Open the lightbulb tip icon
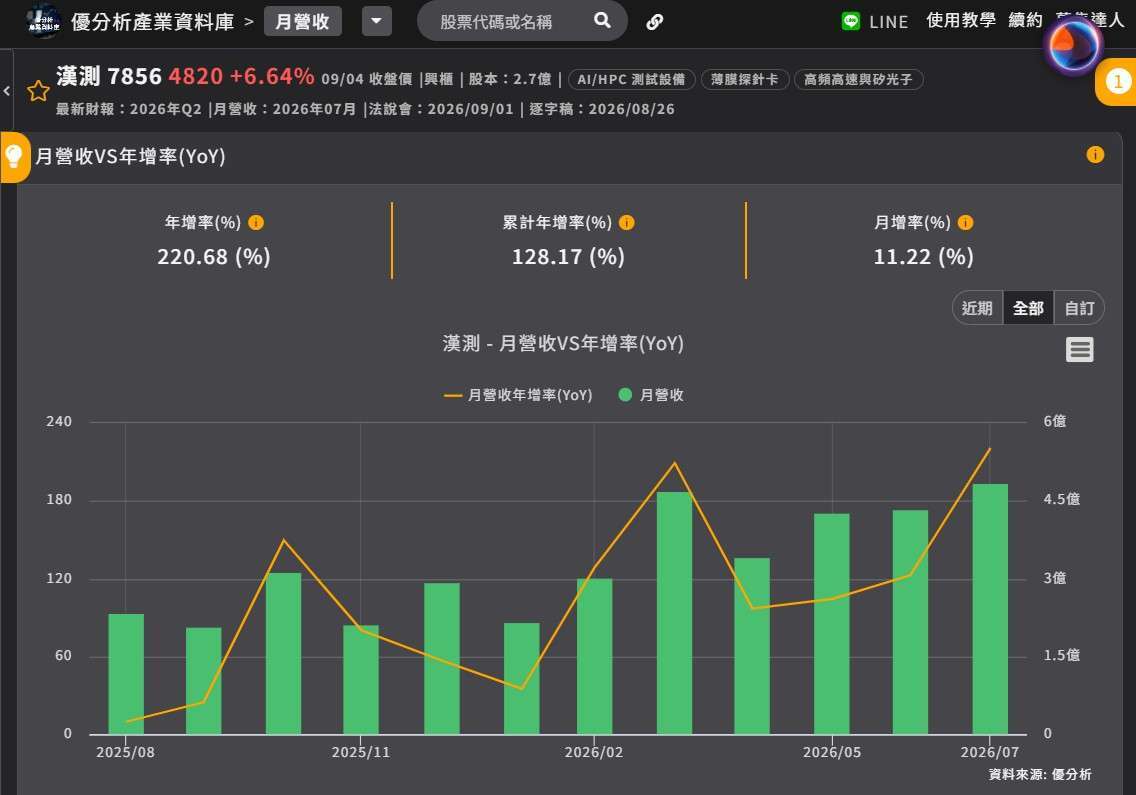Screen dimensions: 1136x795 [14, 157]
